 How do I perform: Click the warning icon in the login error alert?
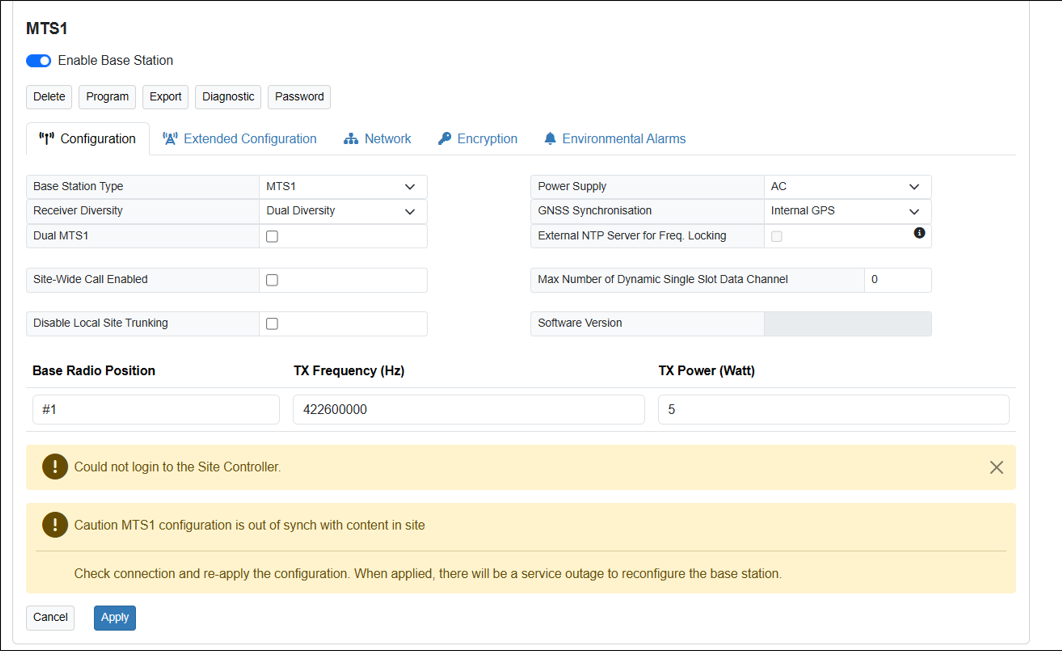click(x=55, y=467)
